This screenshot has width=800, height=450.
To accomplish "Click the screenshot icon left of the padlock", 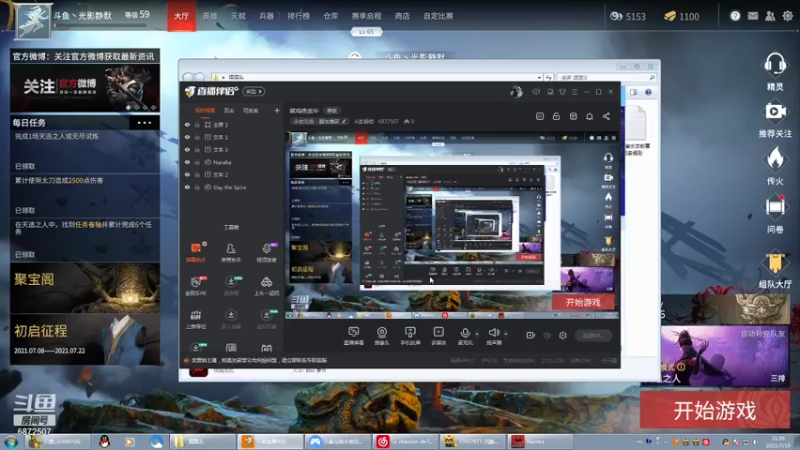I will pos(540,116).
